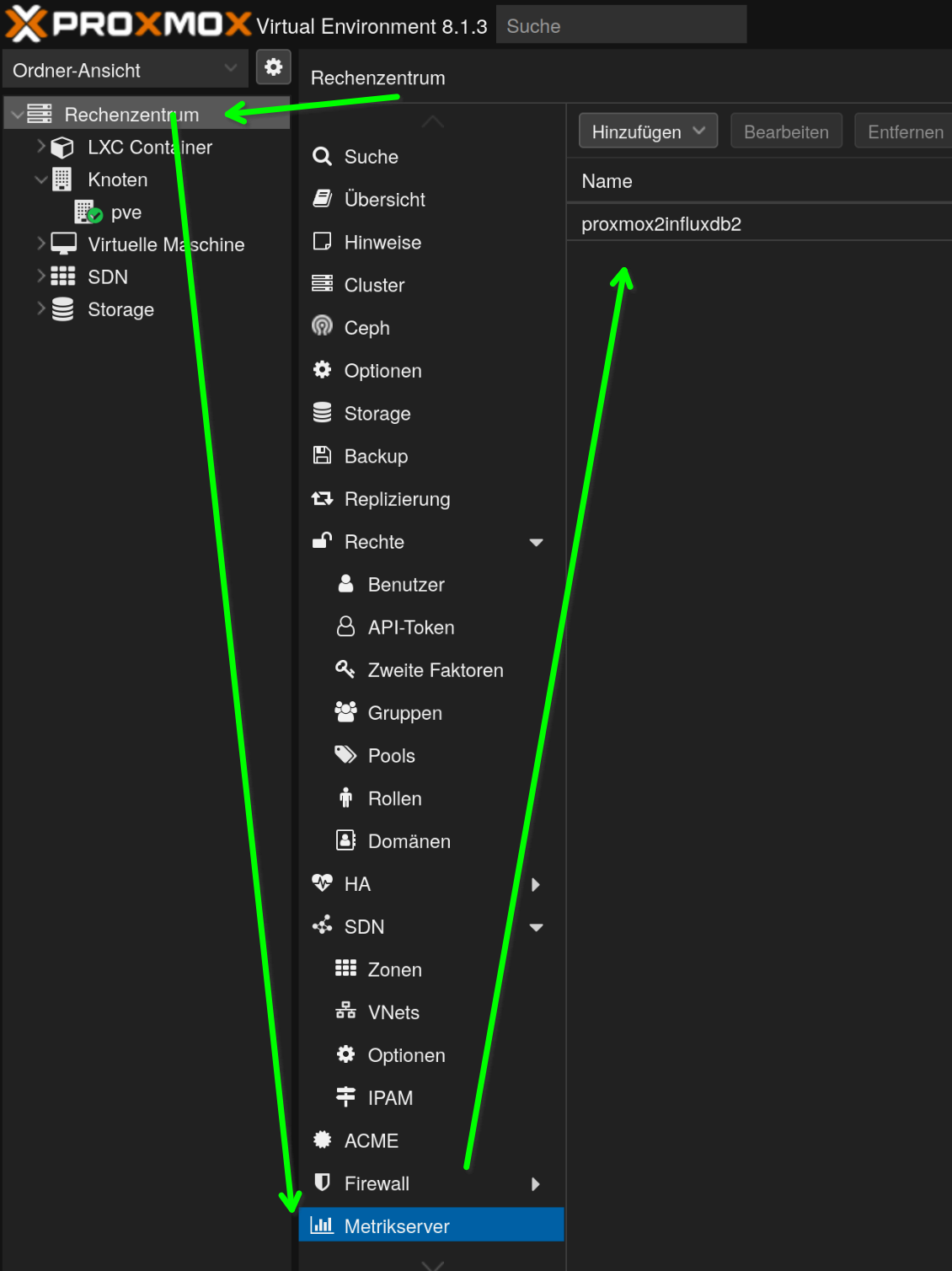Click the Suche magnifier icon in menu
The height and width of the screenshot is (1271, 952).
click(322, 156)
